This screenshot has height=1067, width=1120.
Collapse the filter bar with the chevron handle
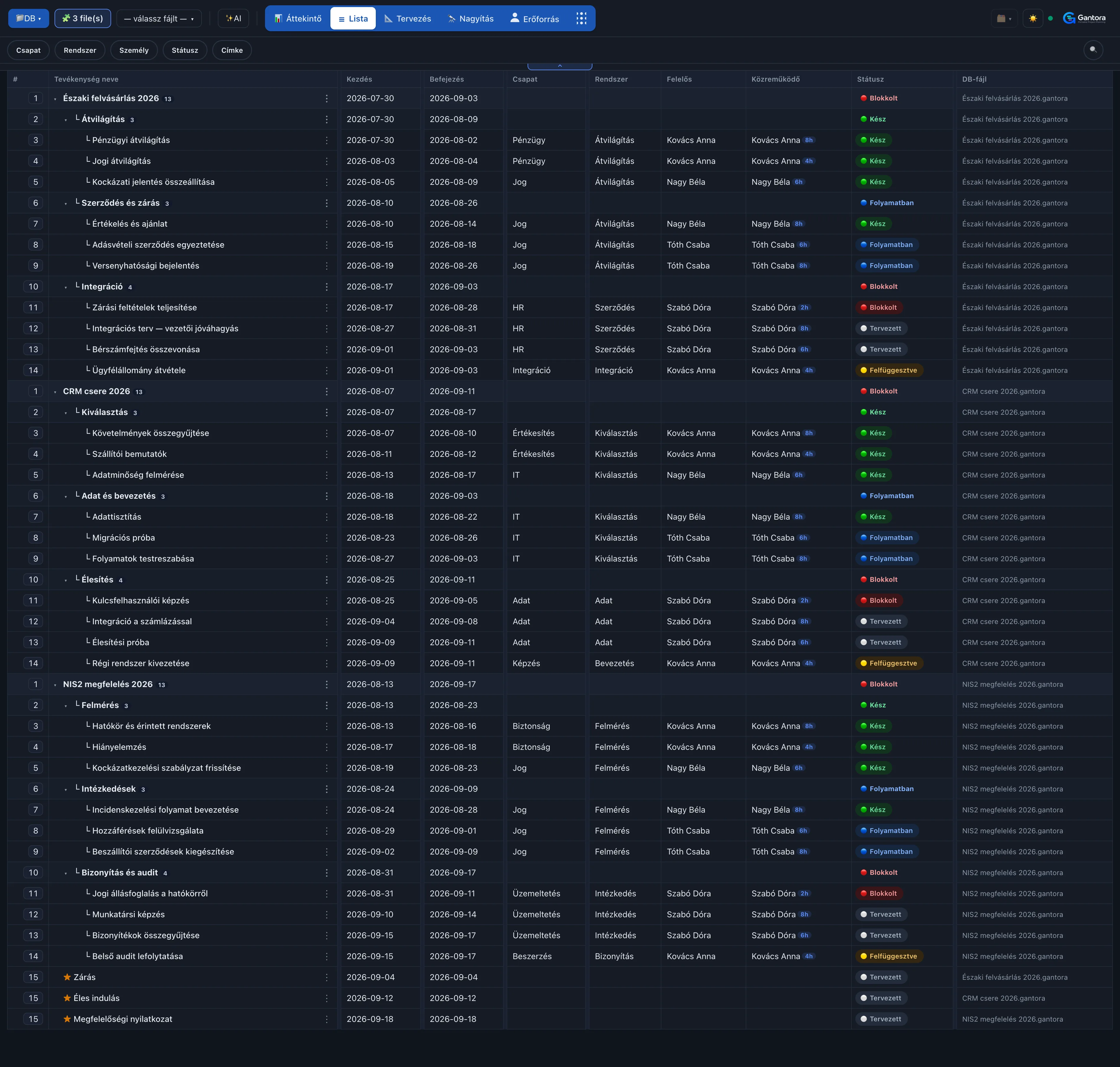click(560, 66)
